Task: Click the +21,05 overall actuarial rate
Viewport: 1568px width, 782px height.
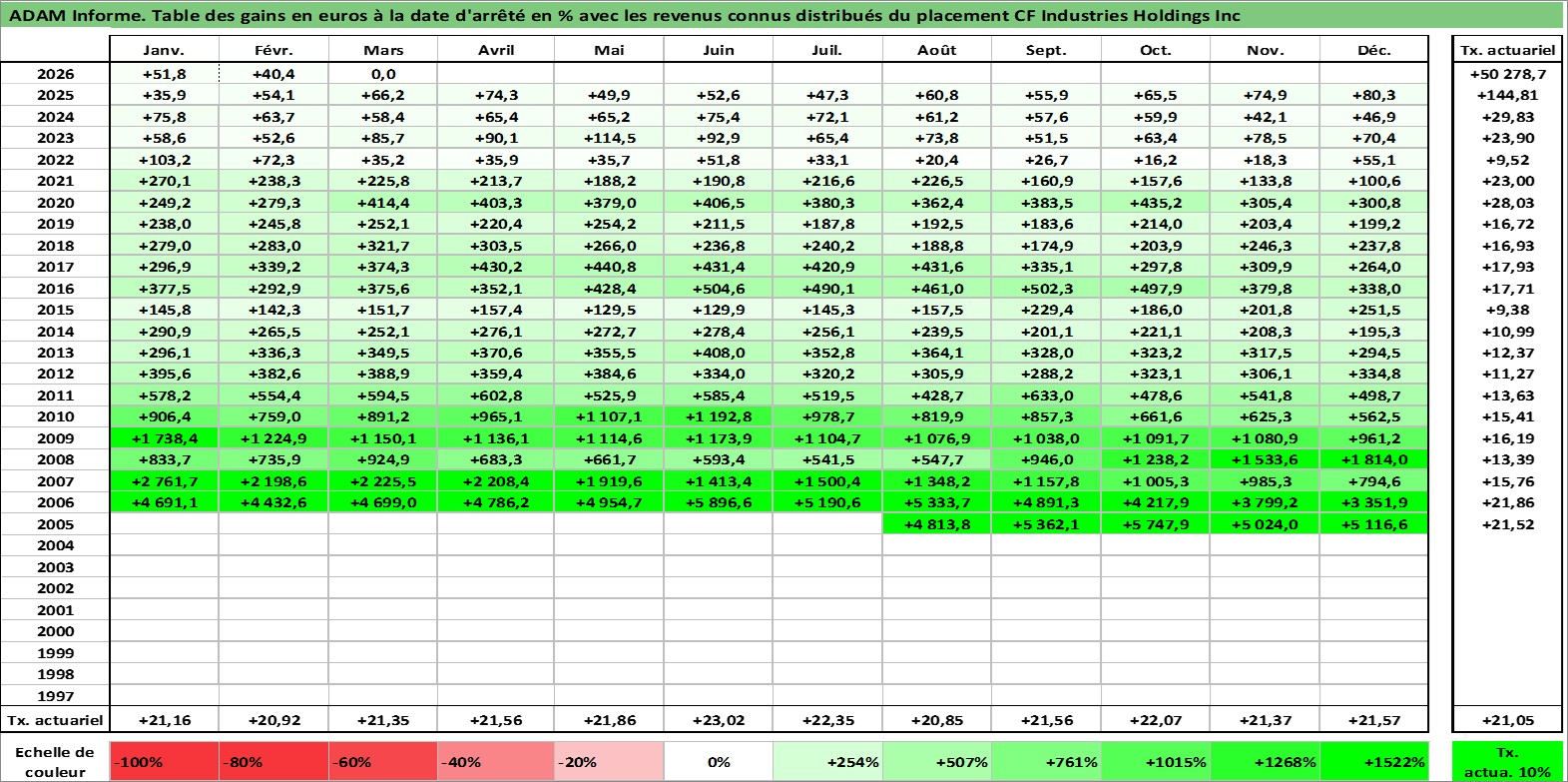Action: [1507, 720]
